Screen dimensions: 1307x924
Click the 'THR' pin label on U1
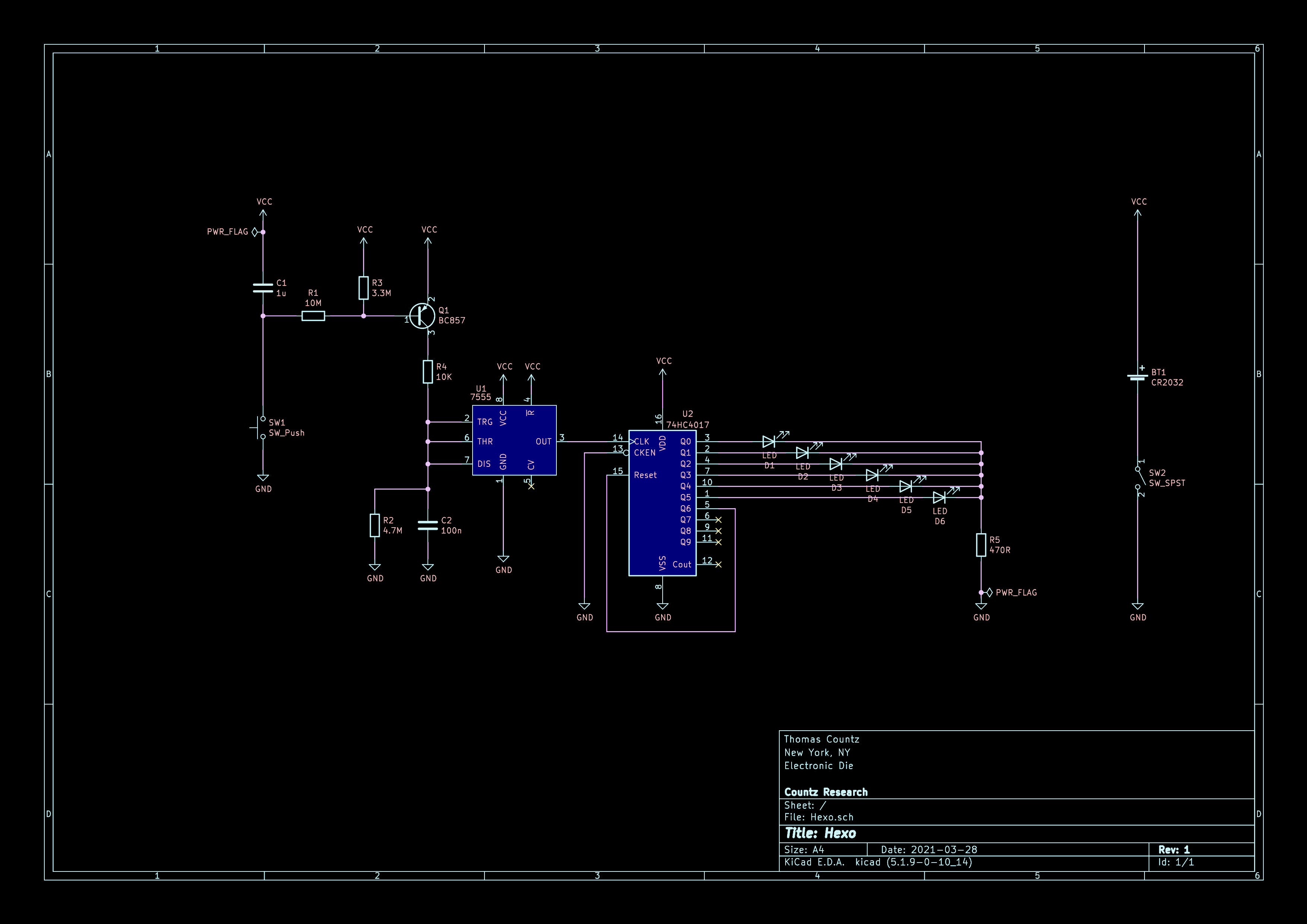click(485, 442)
